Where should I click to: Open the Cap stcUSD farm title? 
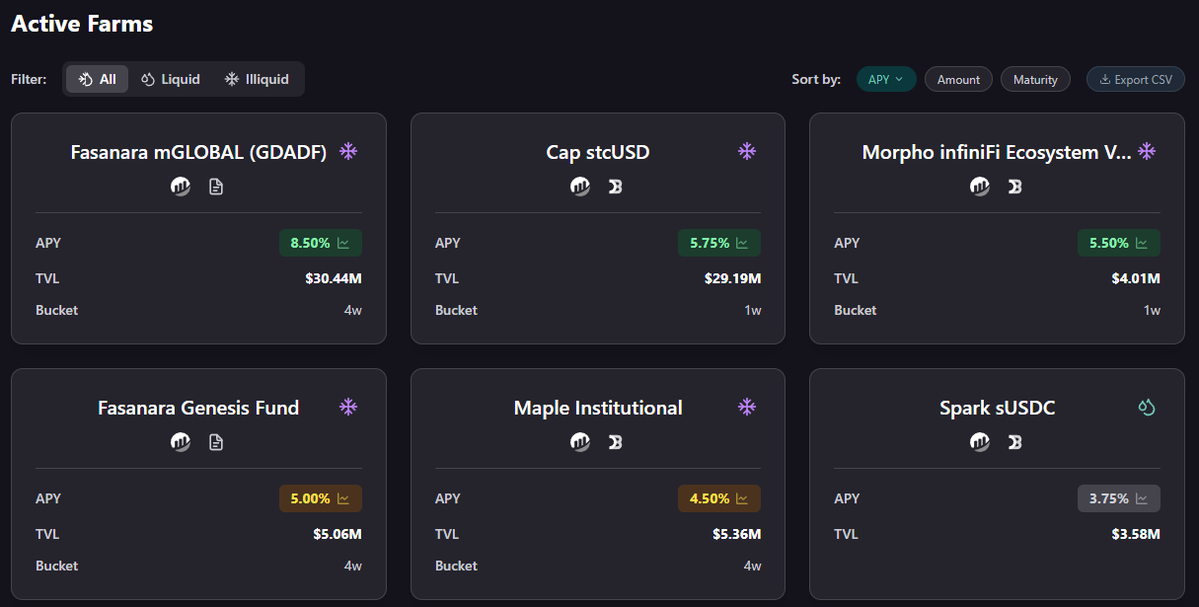(598, 152)
